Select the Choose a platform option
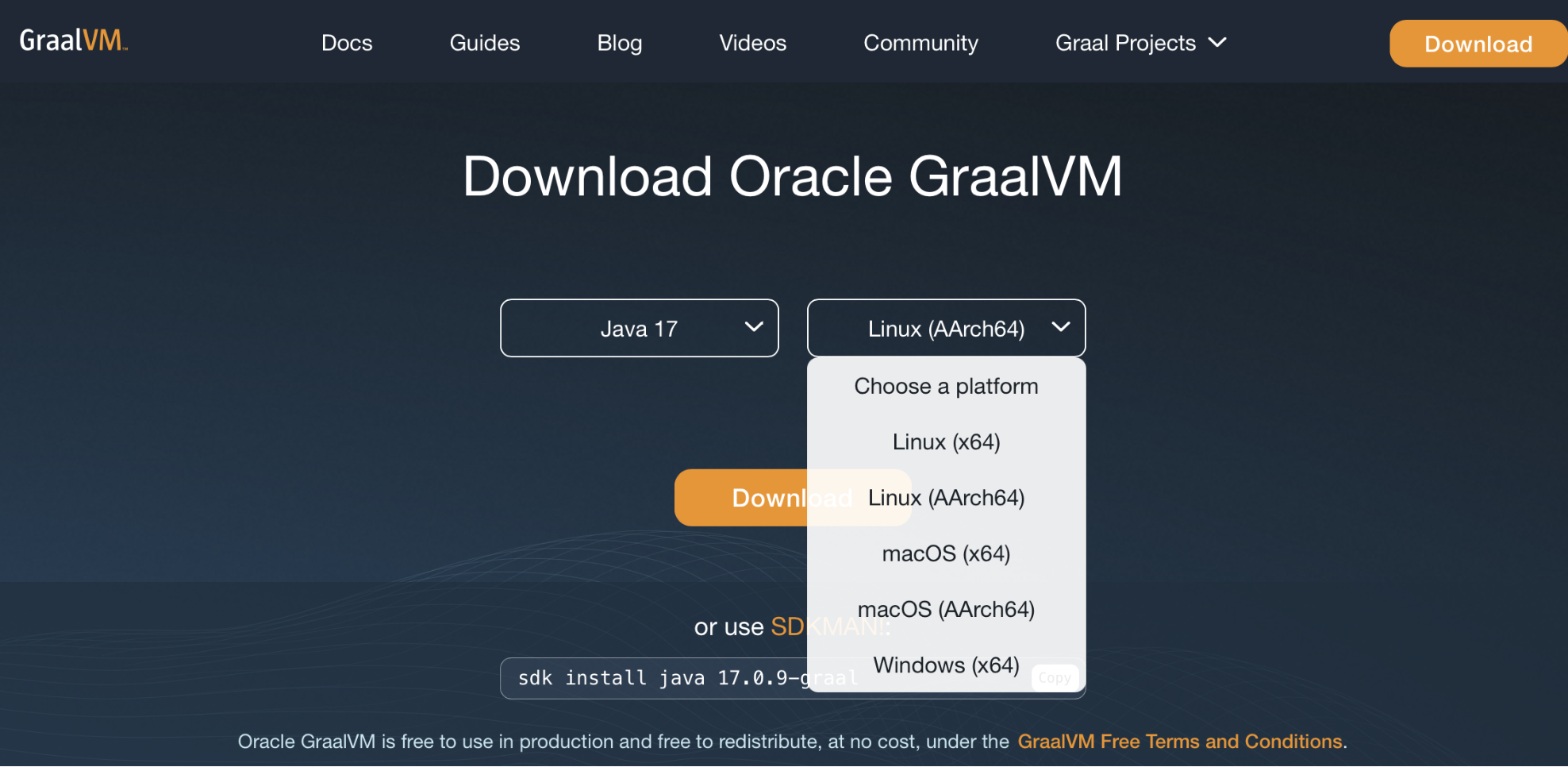The height and width of the screenshot is (767, 1568). click(946, 387)
